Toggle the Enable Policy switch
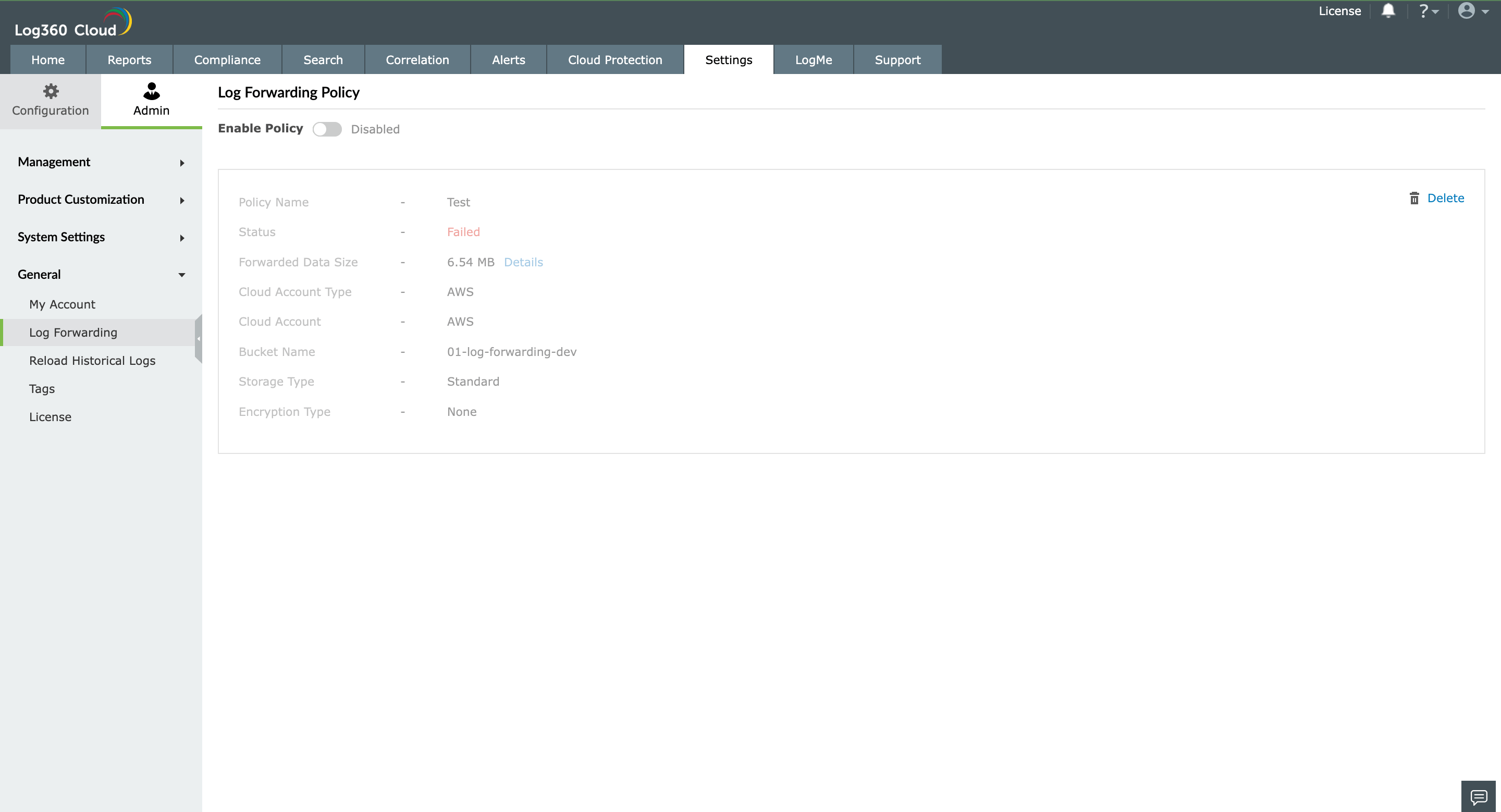The width and height of the screenshot is (1501, 812). [327, 129]
